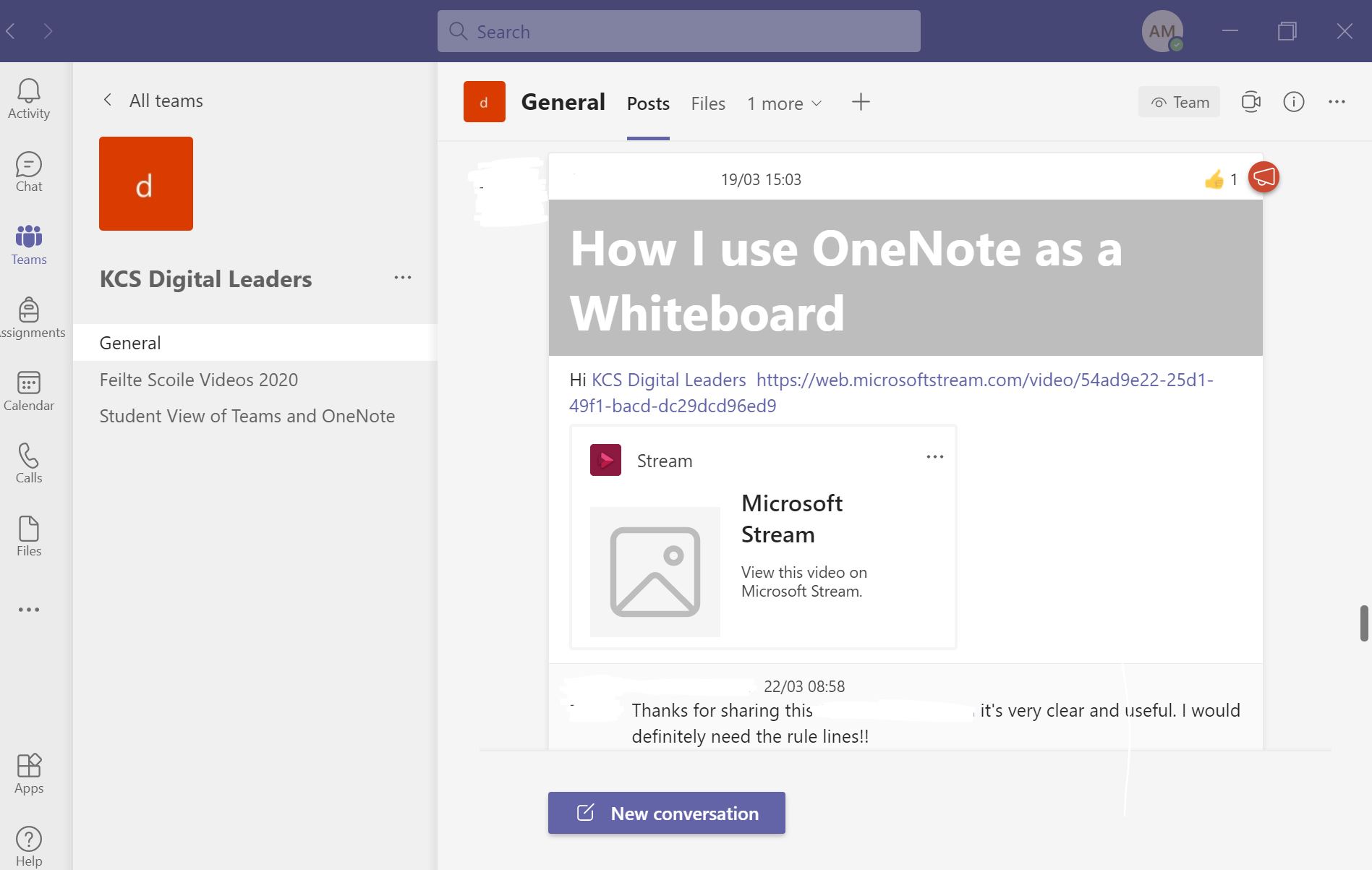
Task: Return to All teams
Action: point(152,101)
